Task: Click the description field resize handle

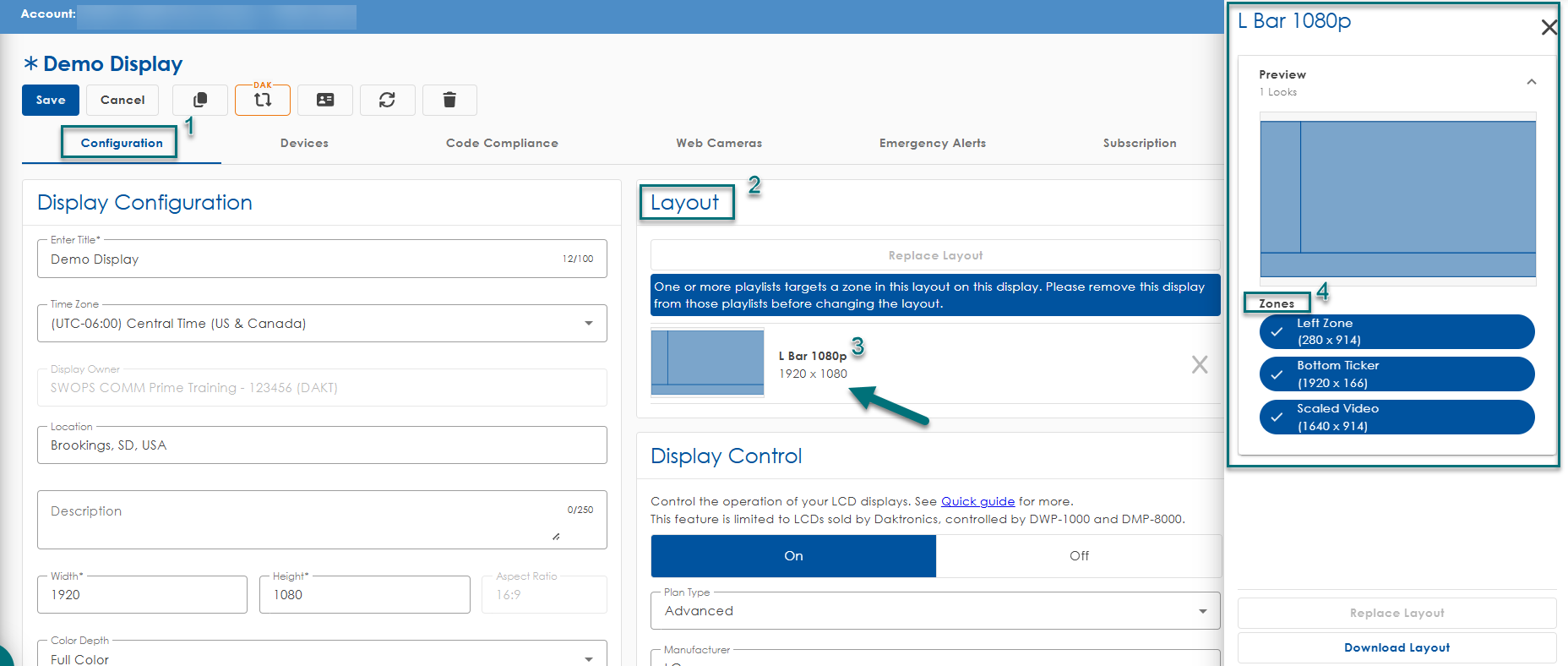Action: point(556,537)
